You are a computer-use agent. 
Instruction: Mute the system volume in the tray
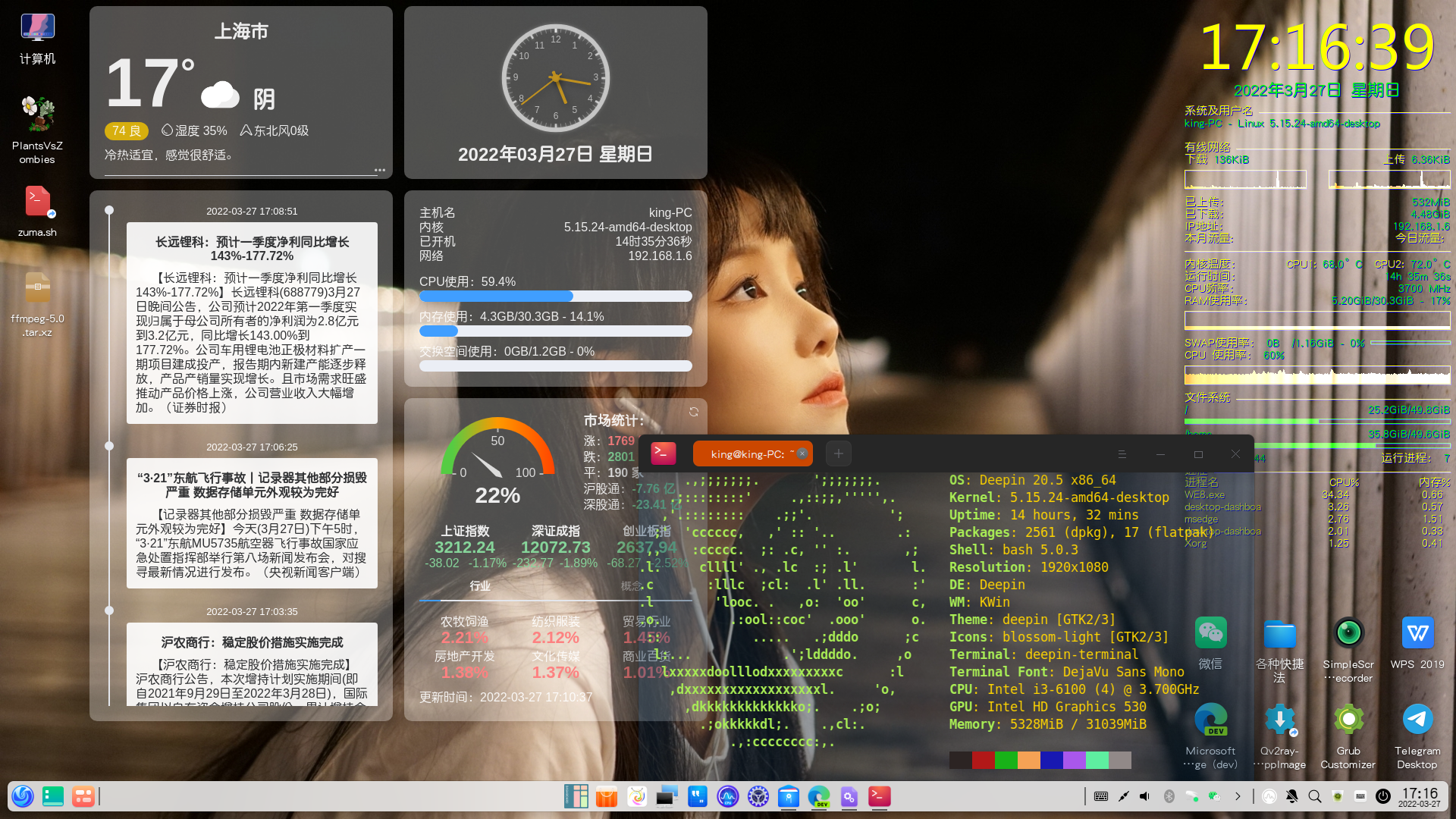pos(1144,796)
